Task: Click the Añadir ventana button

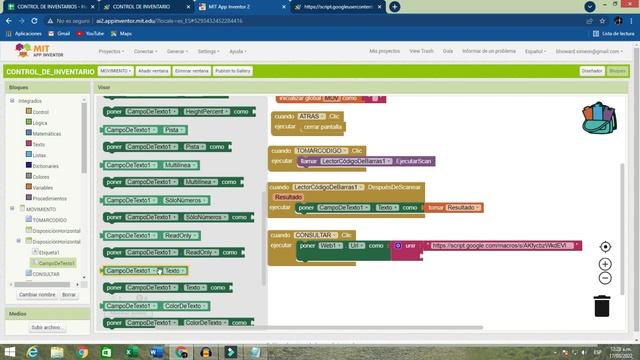Action: pyautogui.click(x=153, y=71)
